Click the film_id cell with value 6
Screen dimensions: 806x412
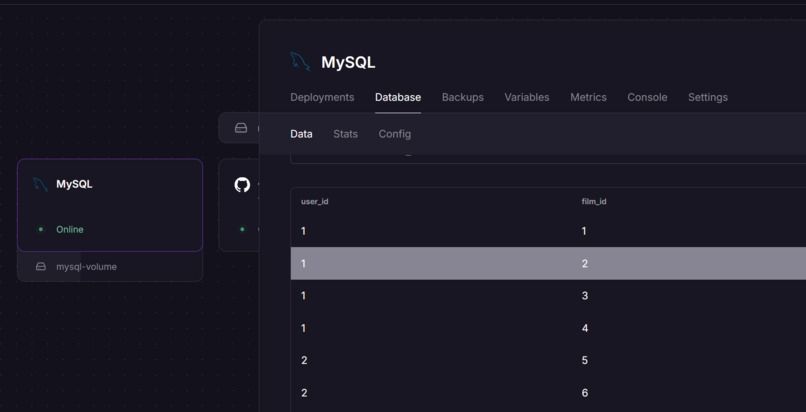click(x=584, y=393)
